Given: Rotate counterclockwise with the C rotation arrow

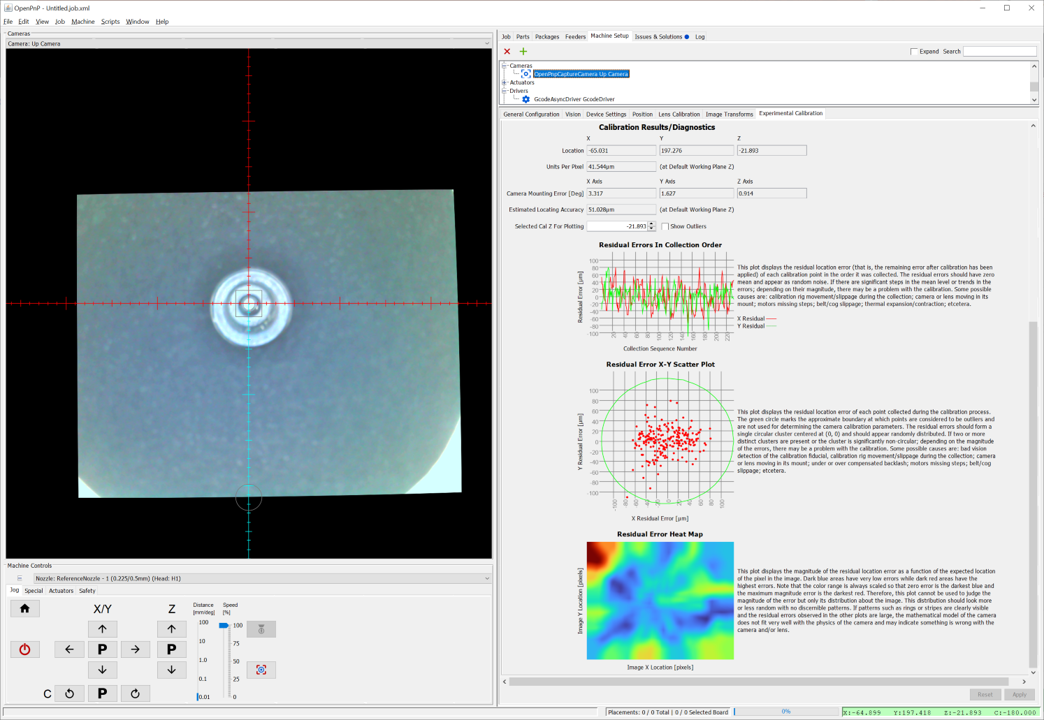Looking at the screenshot, I should point(69,692).
